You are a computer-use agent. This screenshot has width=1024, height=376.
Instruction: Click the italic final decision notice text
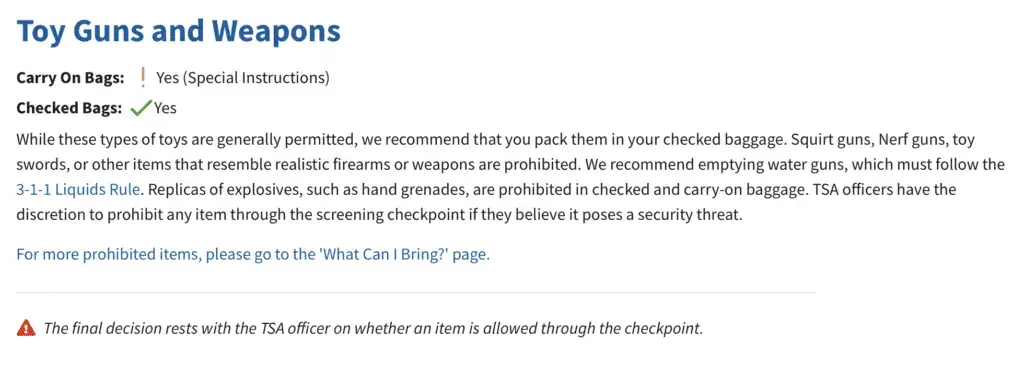[374, 328]
